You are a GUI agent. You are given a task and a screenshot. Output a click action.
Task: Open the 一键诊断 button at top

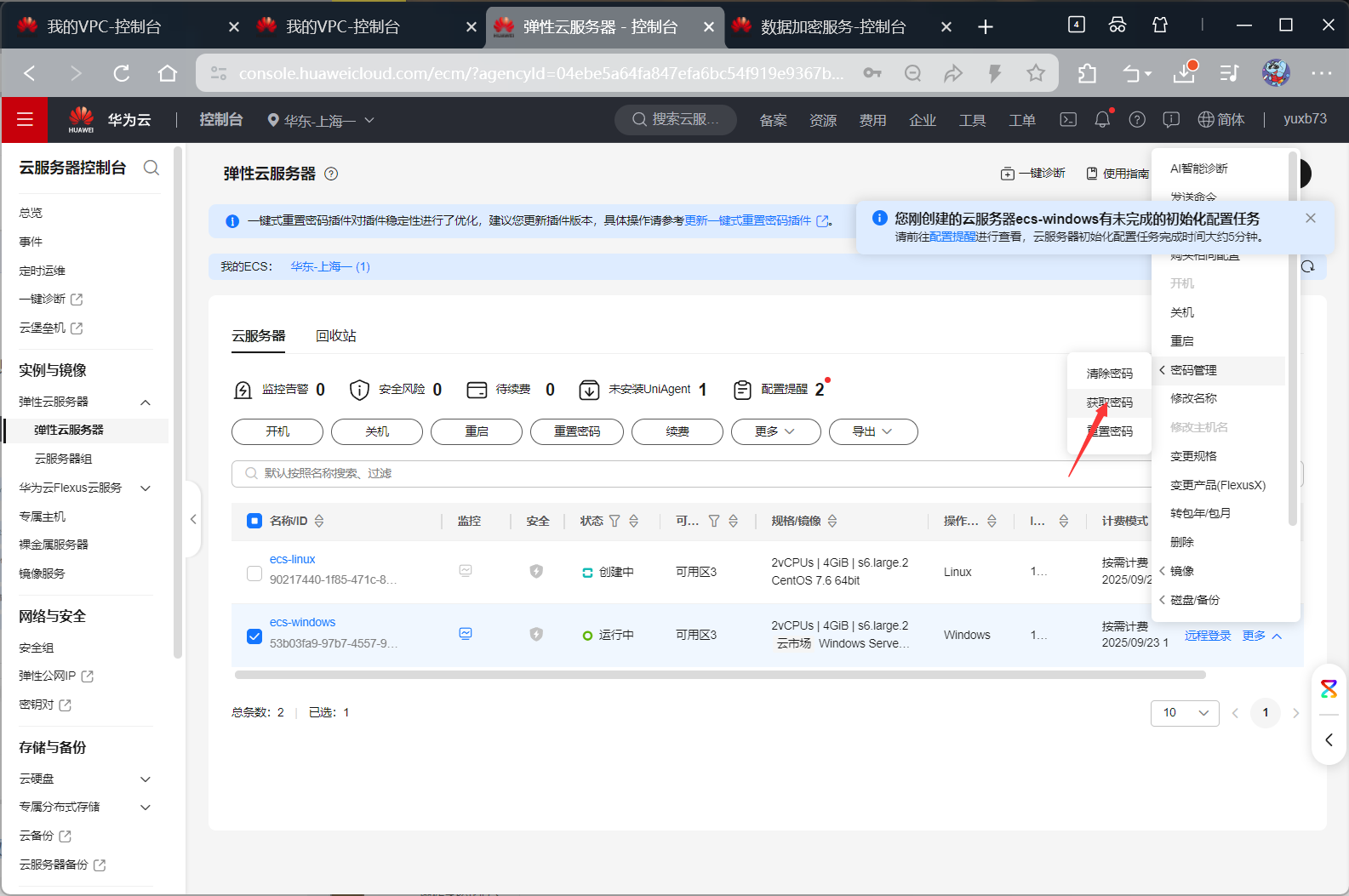[x=1033, y=174]
